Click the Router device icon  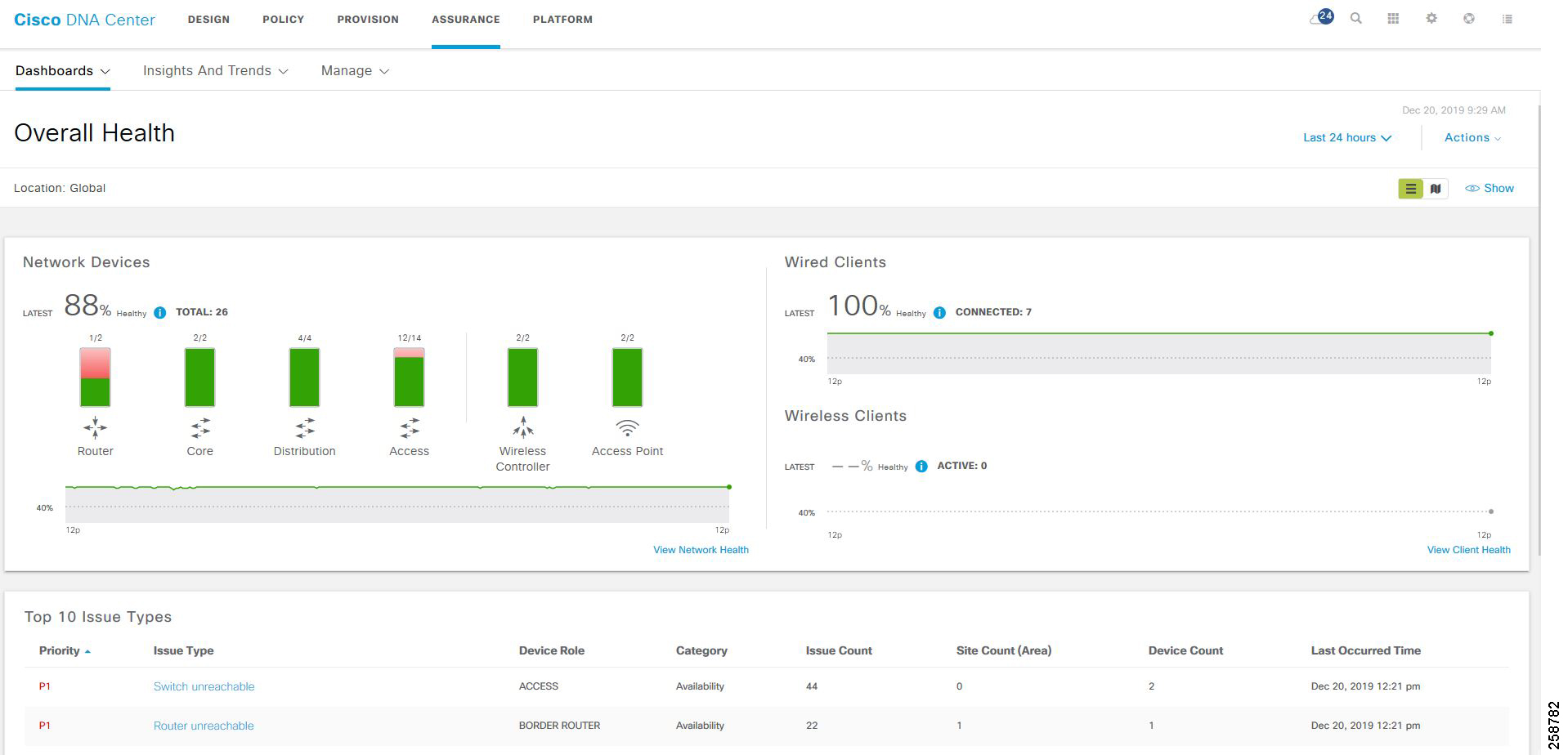95,427
